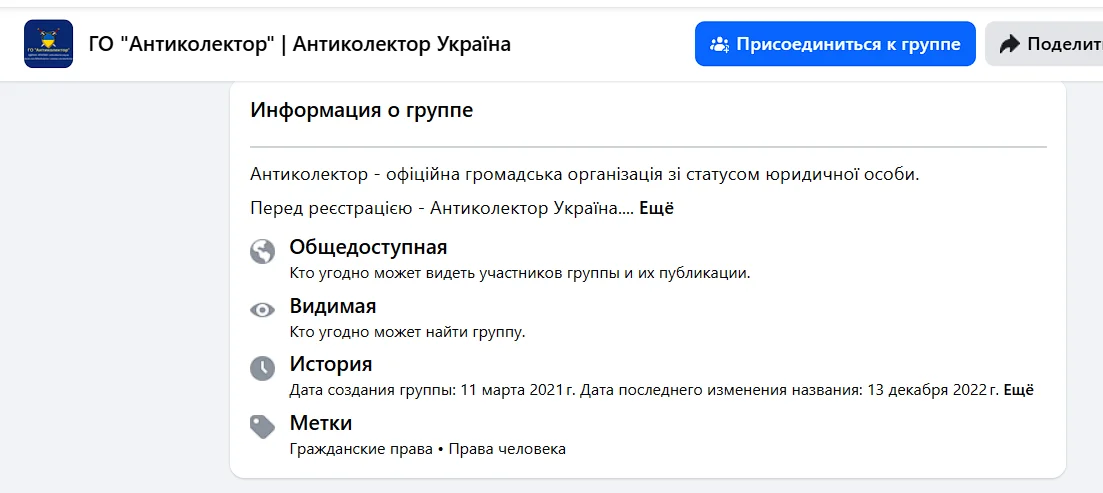Open the Гражданские права tag
The height and width of the screenshot is (493, 1103).
click(361, 449)
